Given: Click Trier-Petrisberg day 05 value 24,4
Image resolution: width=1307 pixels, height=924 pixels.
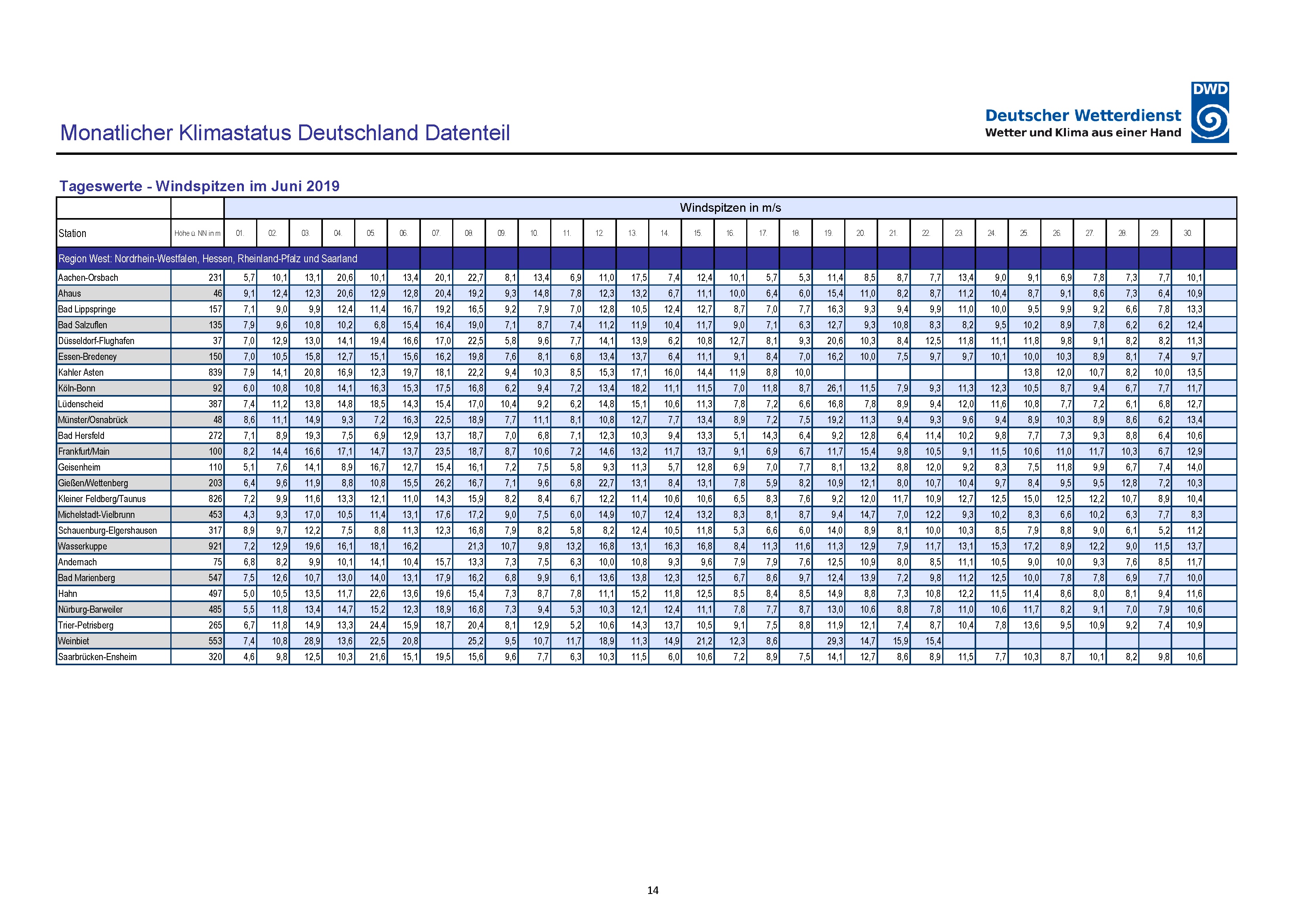Looking at the screenshot, I should pos(377,625).
